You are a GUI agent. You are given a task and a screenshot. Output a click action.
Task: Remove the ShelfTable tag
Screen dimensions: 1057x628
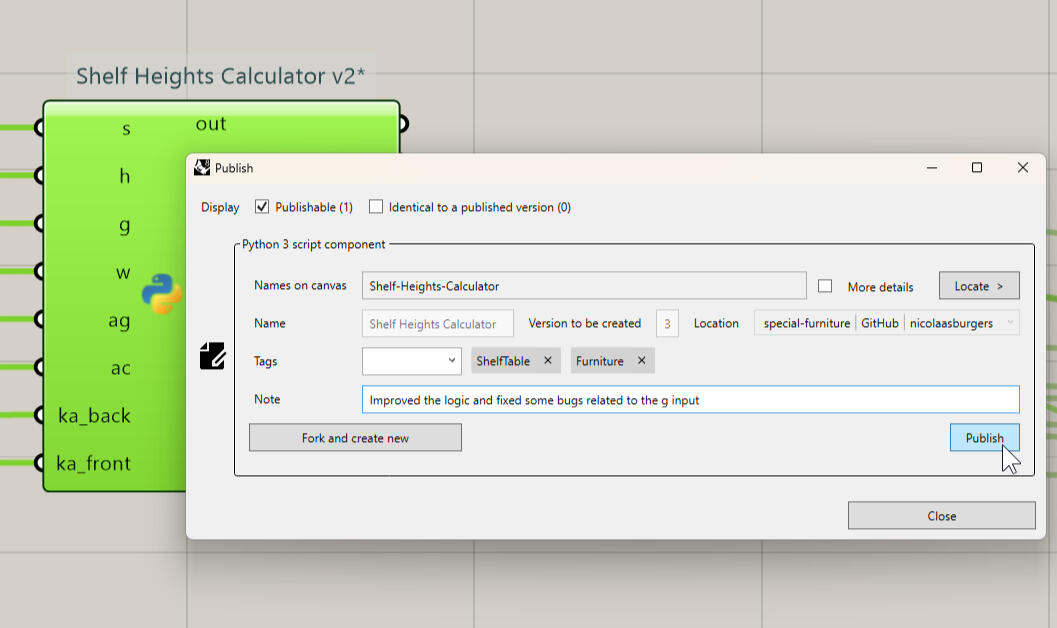(548, 360)
